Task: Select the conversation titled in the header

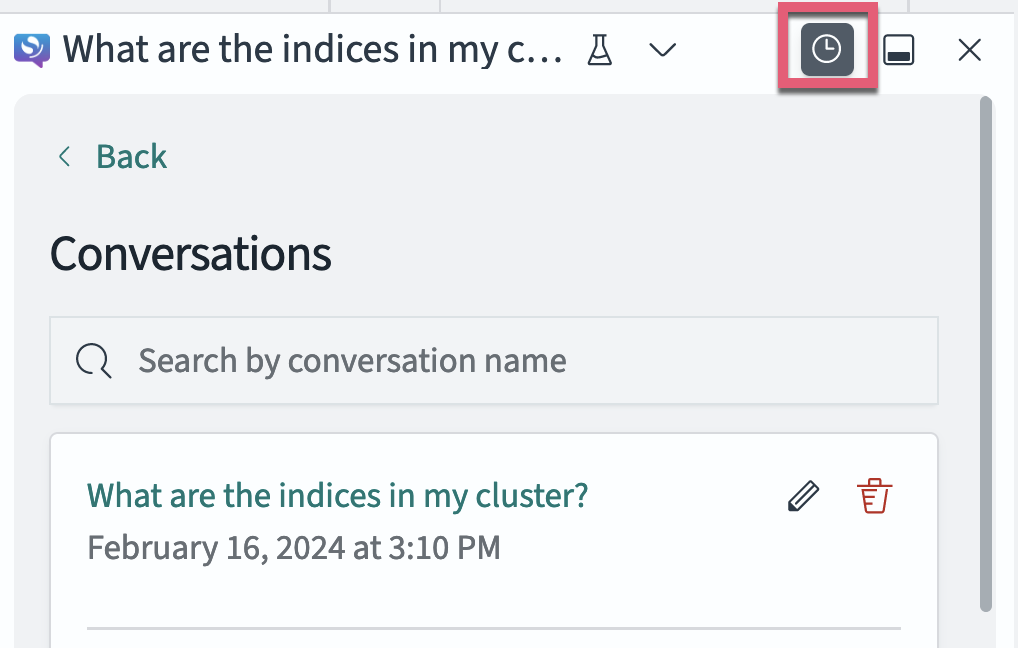Action: click(x=310, y=48)
